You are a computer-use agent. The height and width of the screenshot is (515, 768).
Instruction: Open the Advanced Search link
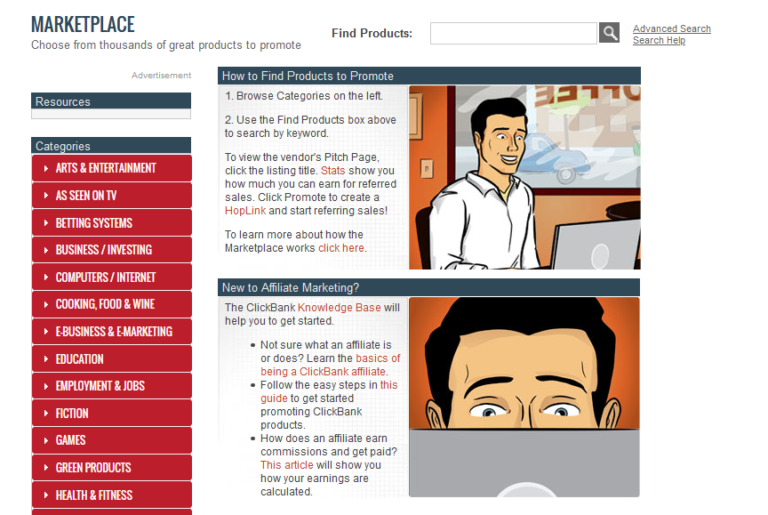(671, 29)
